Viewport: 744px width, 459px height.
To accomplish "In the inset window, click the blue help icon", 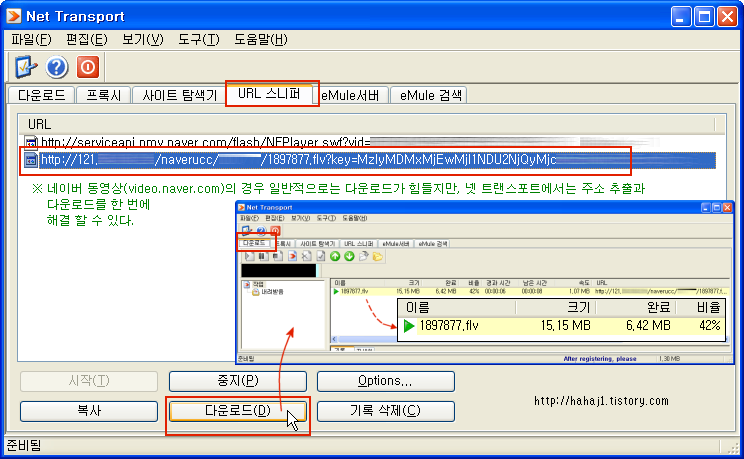I will [x=261, y=231].
